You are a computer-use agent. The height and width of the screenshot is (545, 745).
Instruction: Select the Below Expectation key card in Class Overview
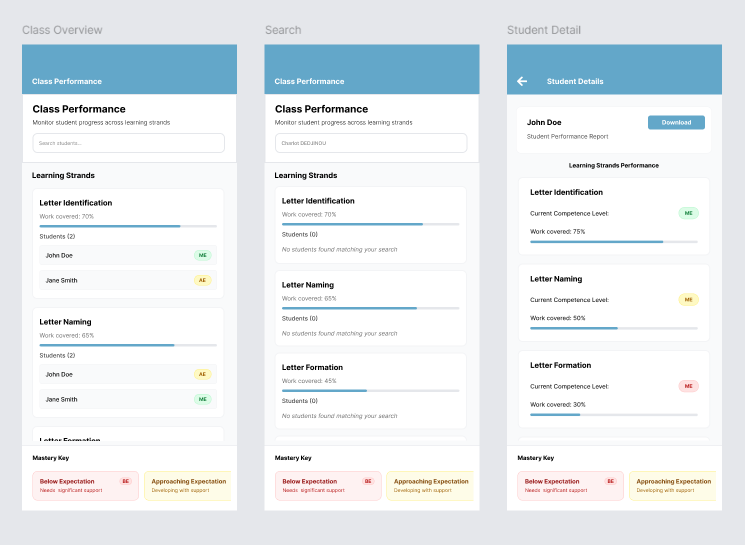85,486
